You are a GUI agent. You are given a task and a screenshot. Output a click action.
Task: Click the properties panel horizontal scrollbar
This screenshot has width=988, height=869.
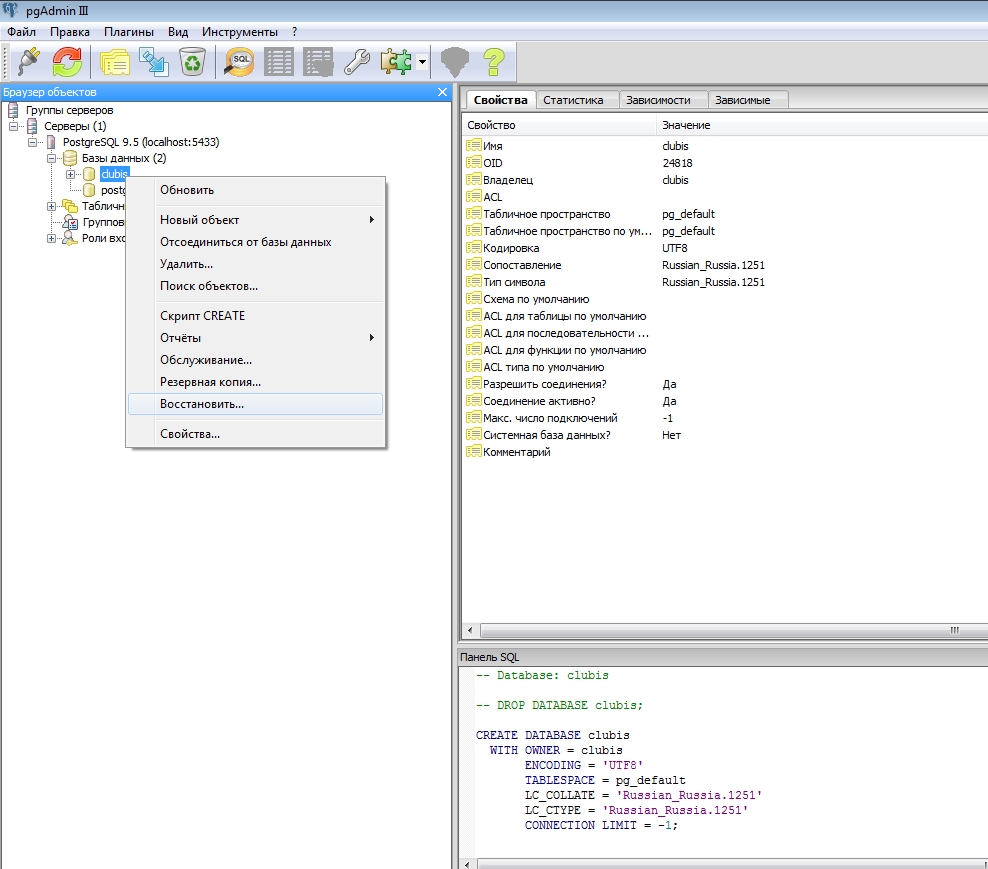pos(725,630)
